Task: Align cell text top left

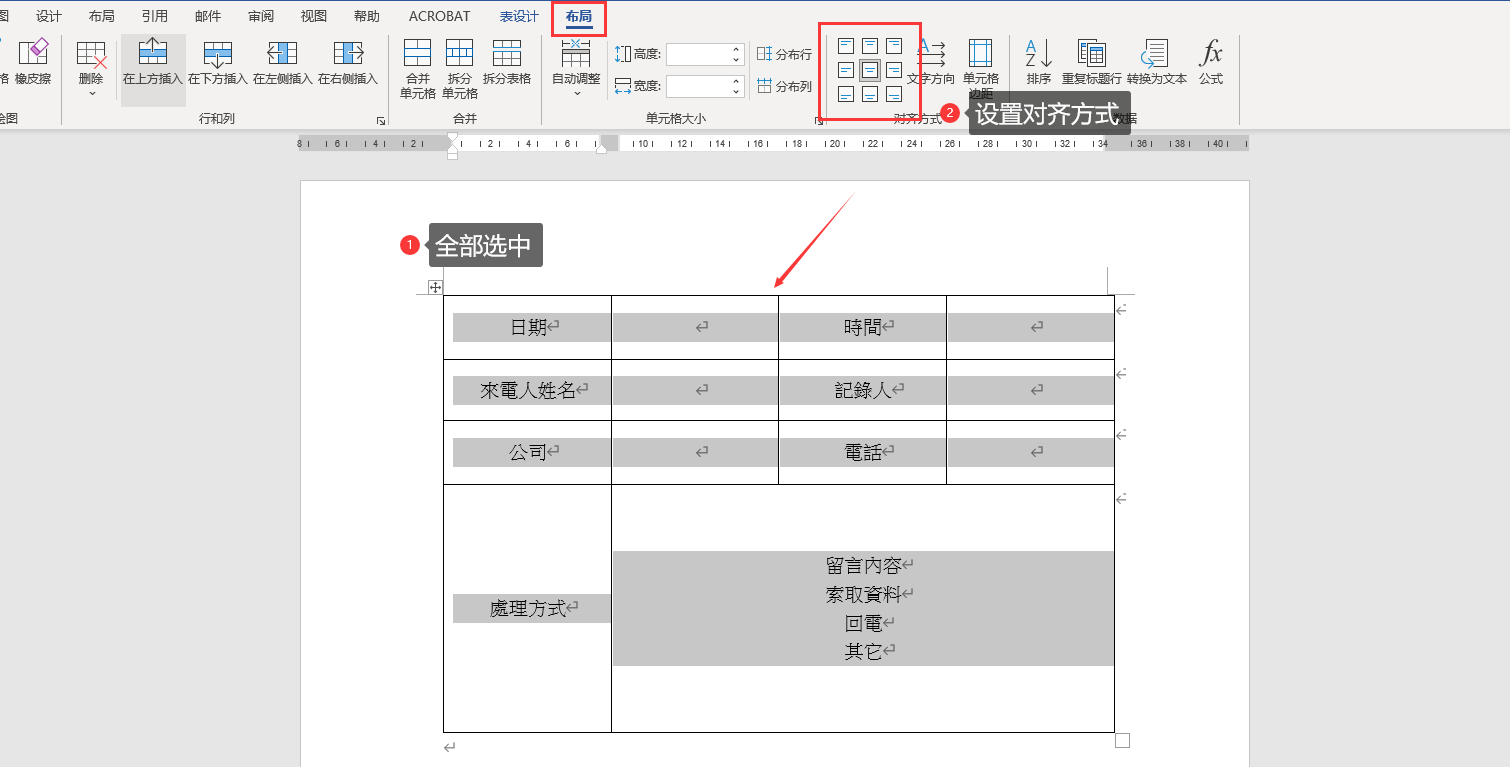Action: pyautogui.click(x=846, y=45)
